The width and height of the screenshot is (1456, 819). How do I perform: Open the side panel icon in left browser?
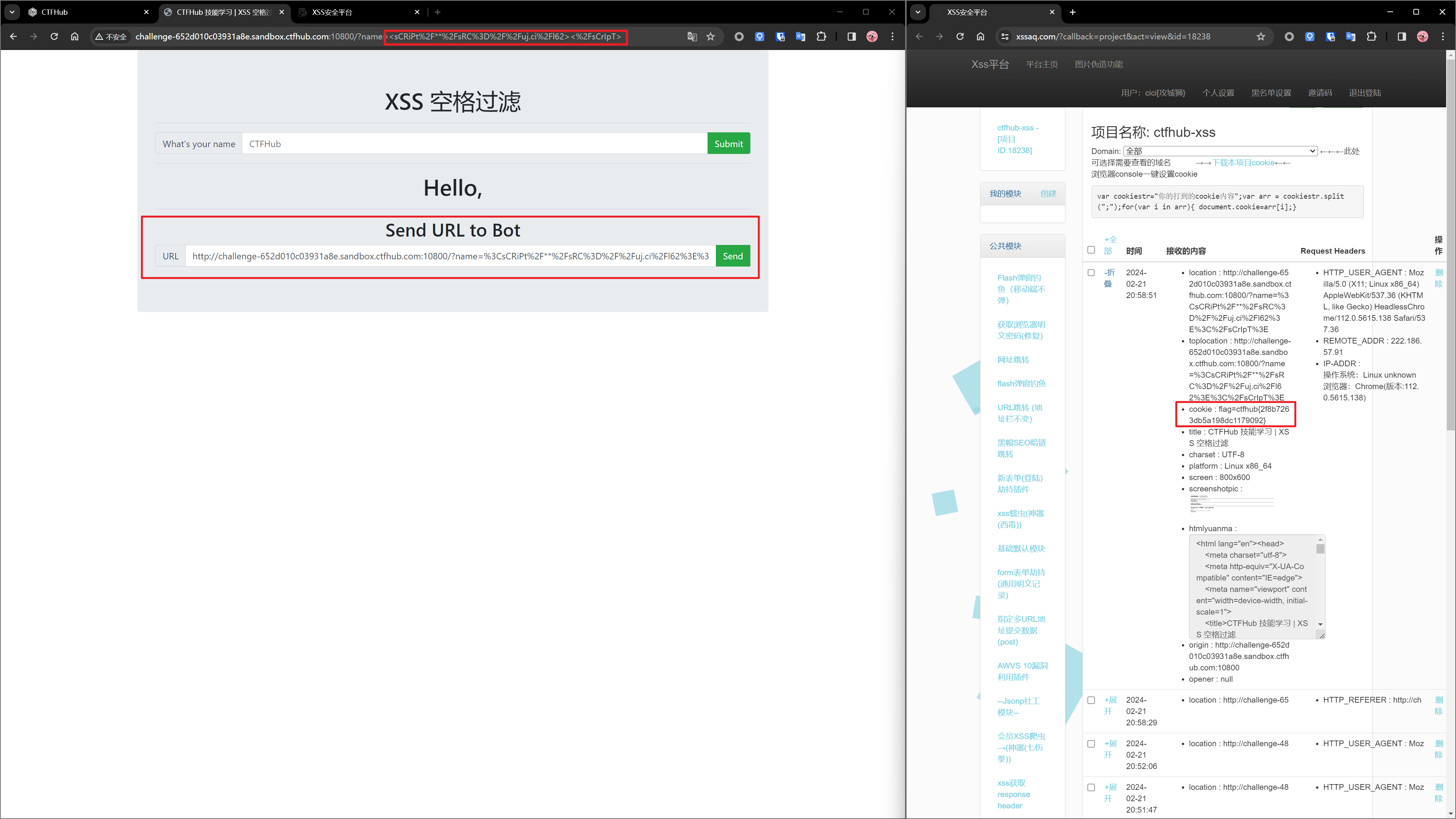851,36
